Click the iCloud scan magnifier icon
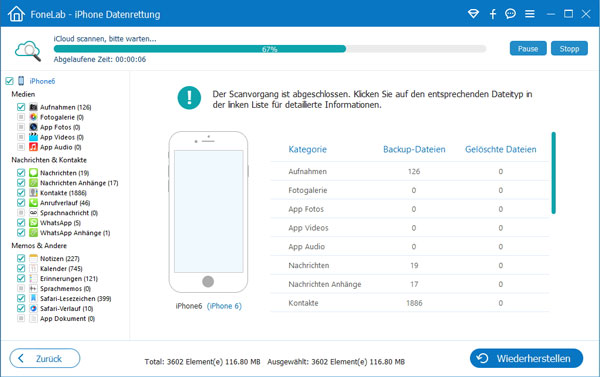The image size is (600, 377). click(28, 50)
